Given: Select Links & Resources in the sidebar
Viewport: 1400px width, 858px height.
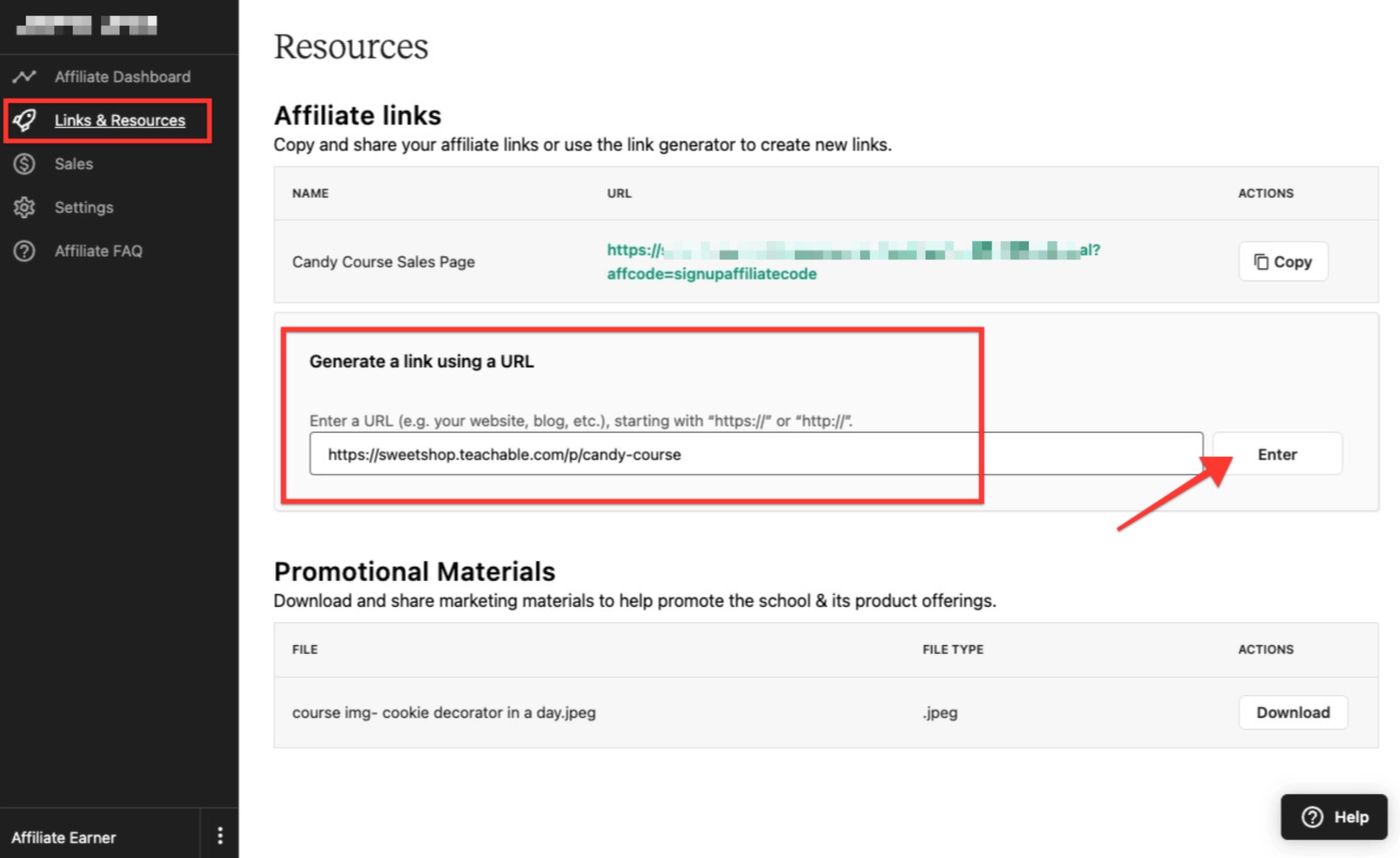Looking at the screenshot, I should 119,120.
